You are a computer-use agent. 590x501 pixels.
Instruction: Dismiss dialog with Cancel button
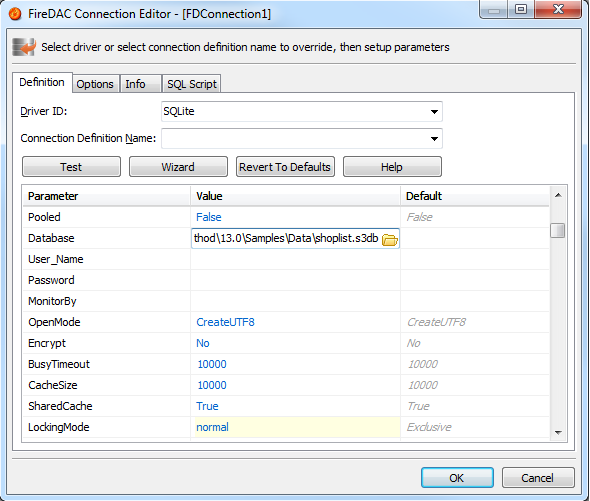pos(538,478)
